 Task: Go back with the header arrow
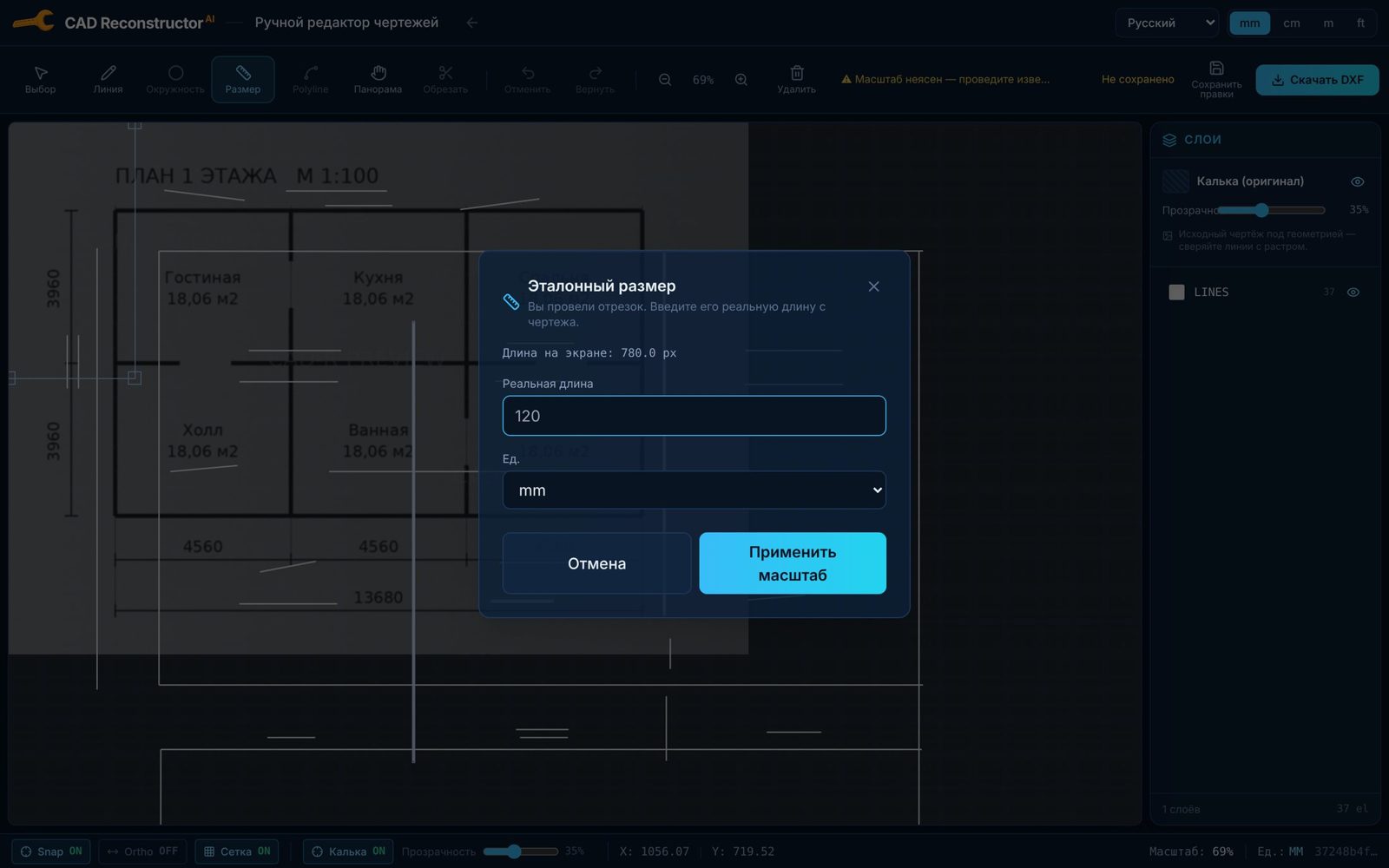coord(472,23)
